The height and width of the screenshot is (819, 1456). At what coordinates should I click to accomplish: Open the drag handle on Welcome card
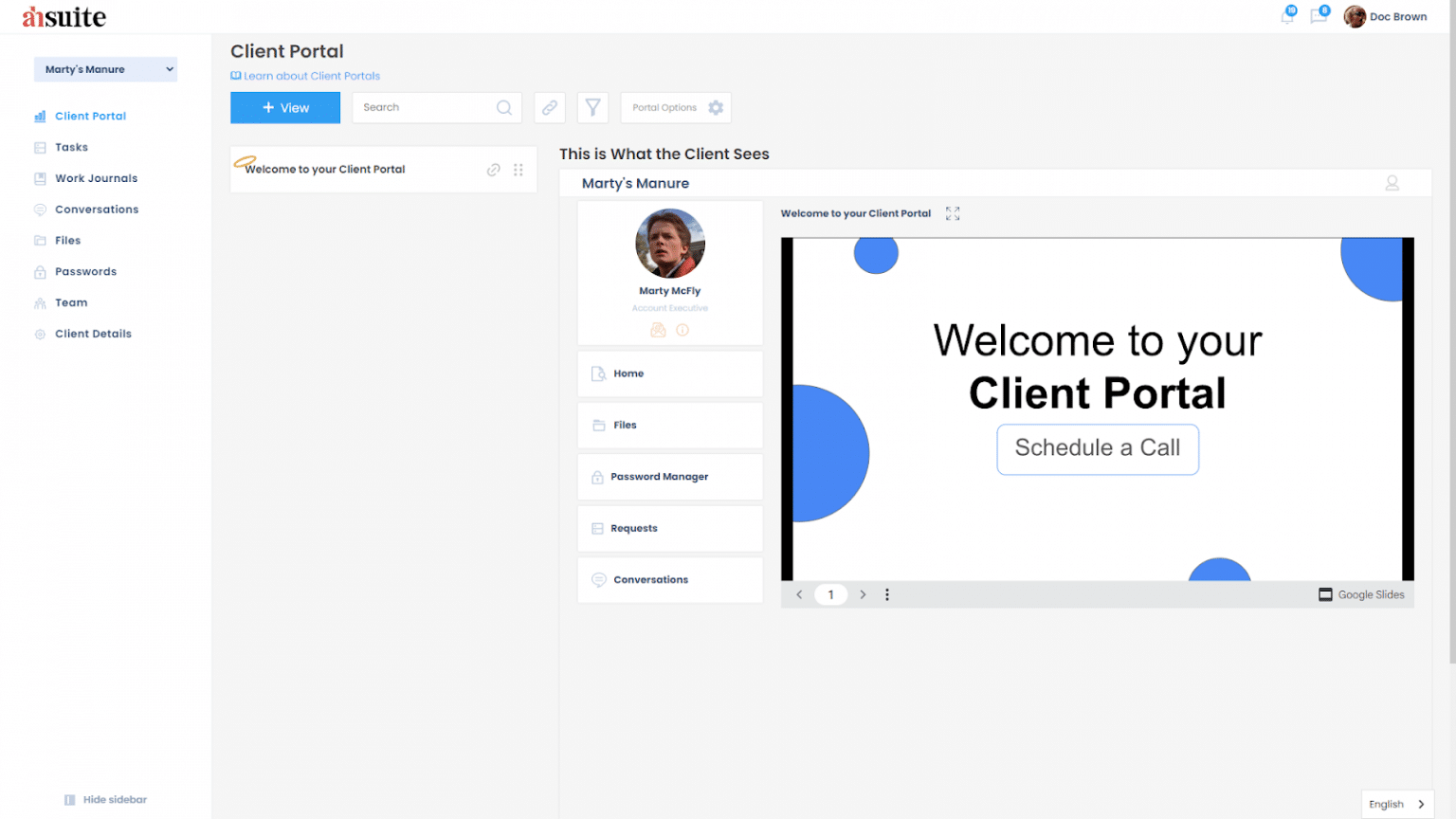519,170
